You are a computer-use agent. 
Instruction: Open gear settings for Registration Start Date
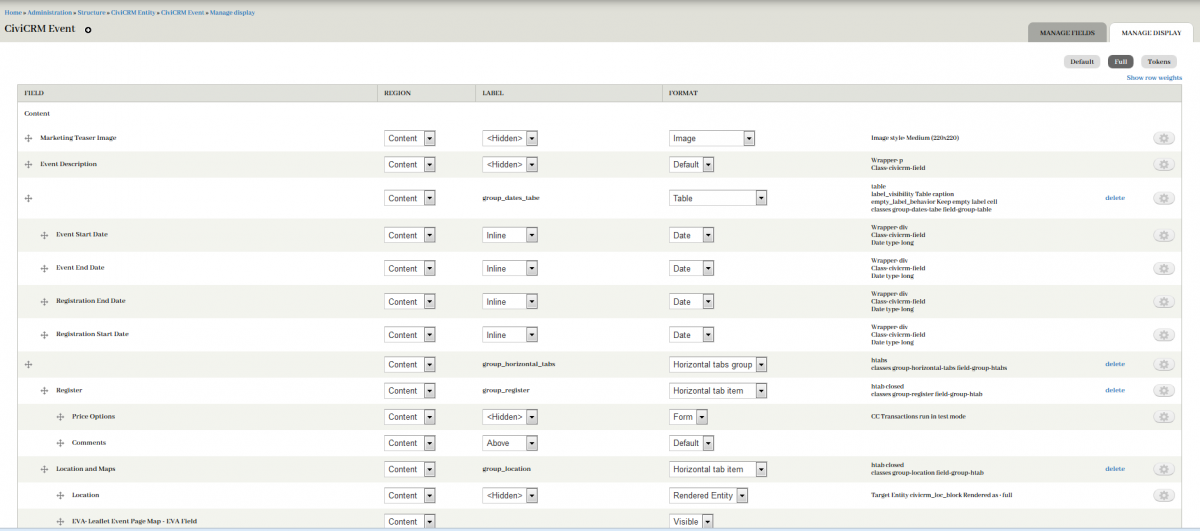click(1163, 335)
